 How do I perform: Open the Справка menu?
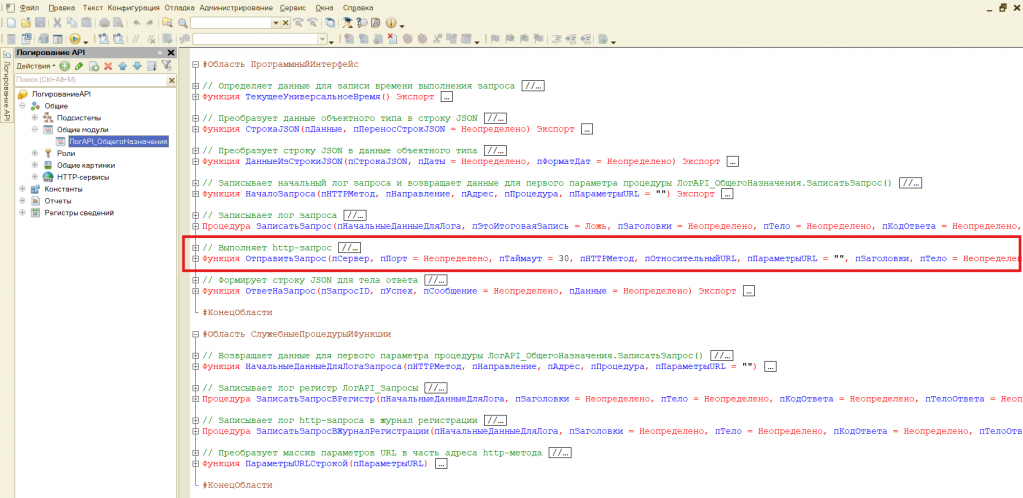point(358,7)
